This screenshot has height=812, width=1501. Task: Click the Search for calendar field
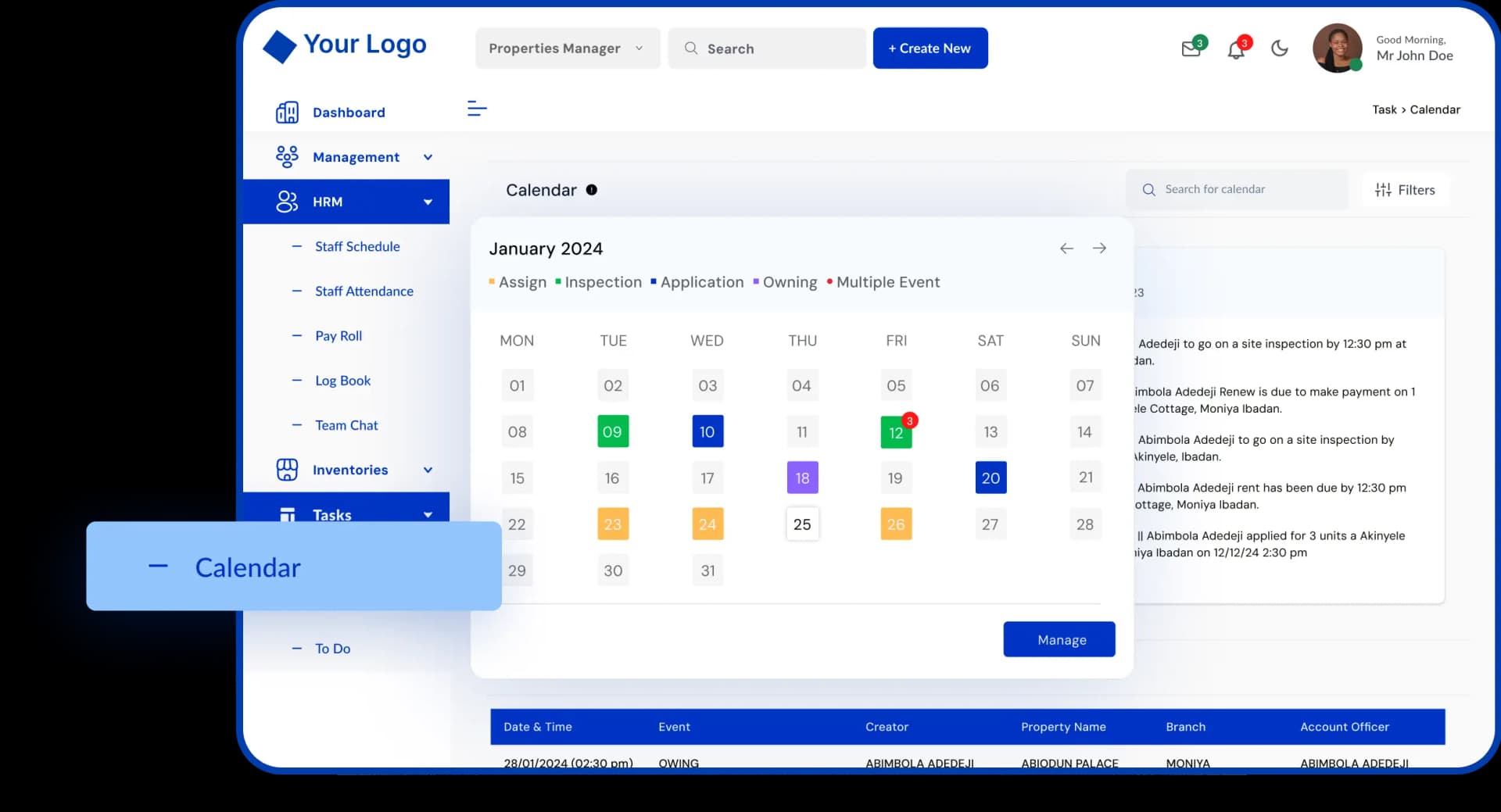click(x=1238, y=189)
